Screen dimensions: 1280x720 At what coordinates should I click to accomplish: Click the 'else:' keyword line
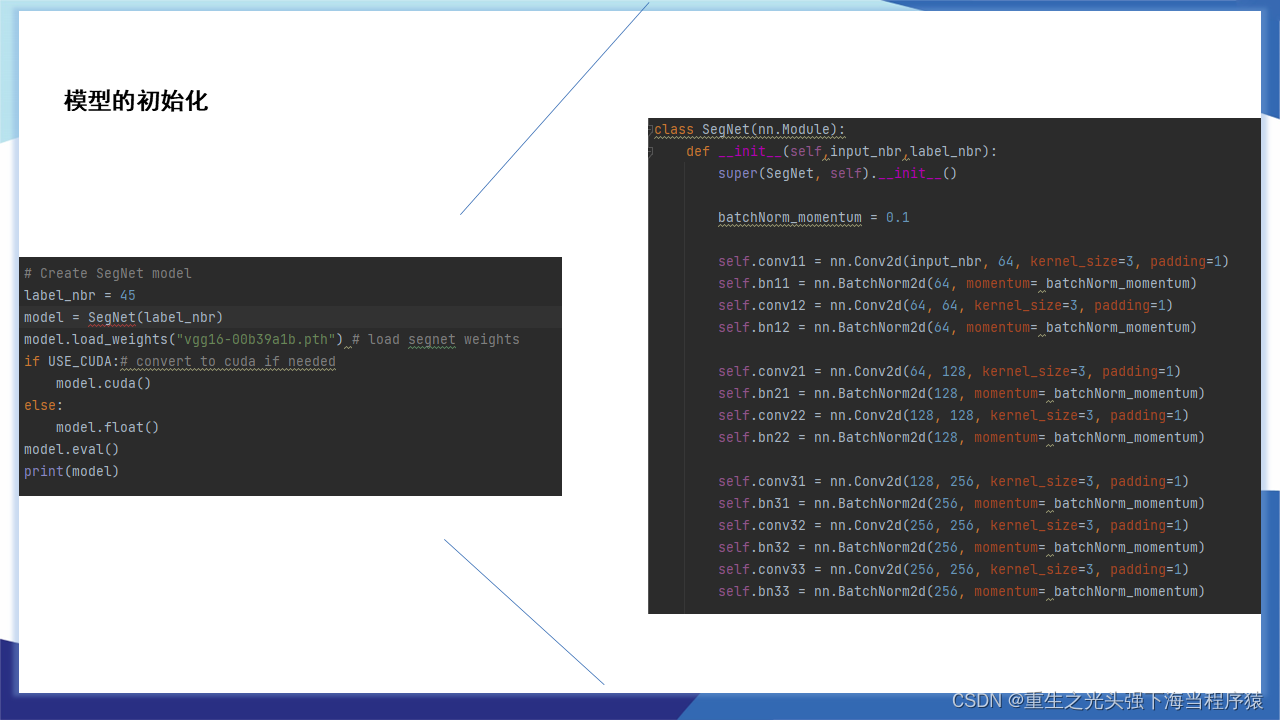tap(44, 405)
